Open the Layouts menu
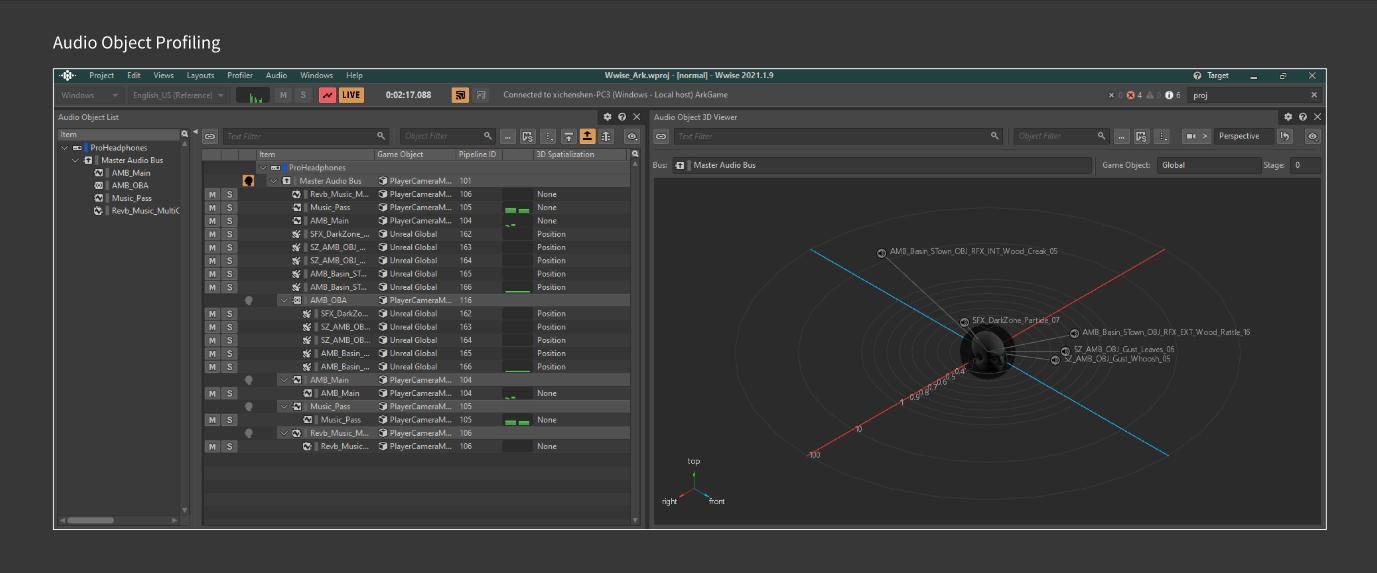This screenshot has height=573, width=1377. tap(200, 75)
